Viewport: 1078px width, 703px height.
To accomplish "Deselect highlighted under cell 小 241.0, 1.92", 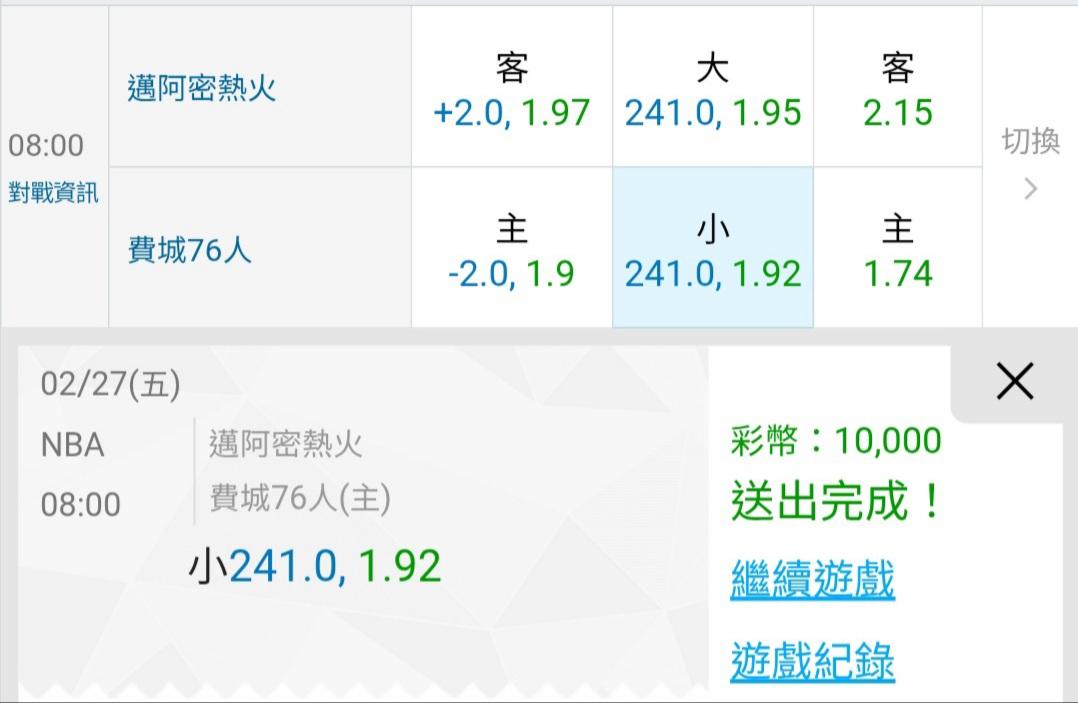I will point(713,249).
